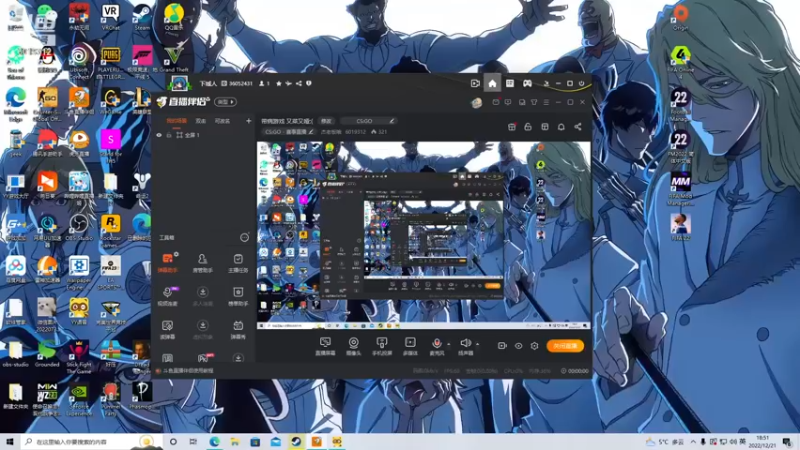The height and width of the screenshot is (450, 800).
Task: Click the Windows Start button
Action: click(x=10, y=442)
